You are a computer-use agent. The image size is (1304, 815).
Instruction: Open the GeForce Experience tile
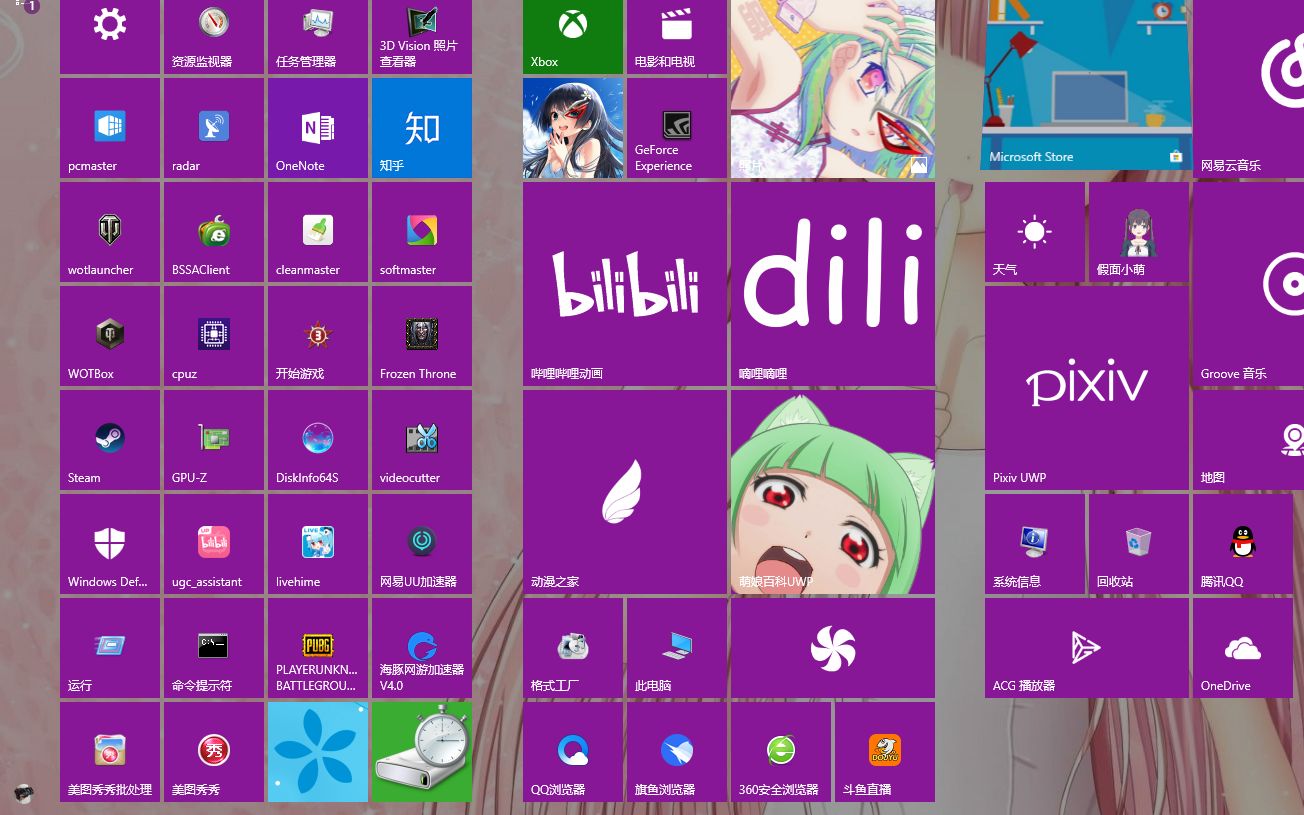(677, 128)
